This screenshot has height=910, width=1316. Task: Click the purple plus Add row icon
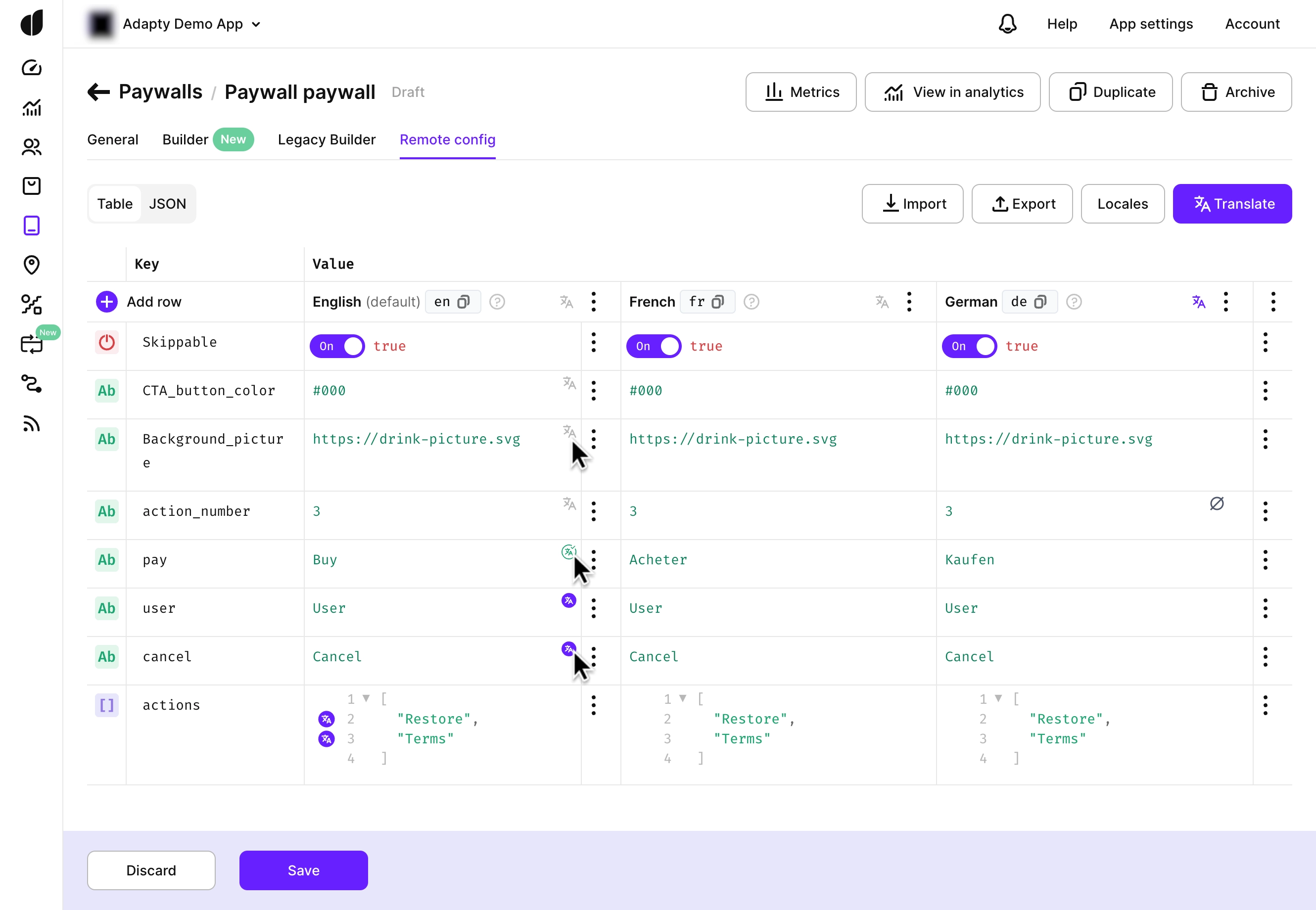pyautogui.click(x=107, y=302)
